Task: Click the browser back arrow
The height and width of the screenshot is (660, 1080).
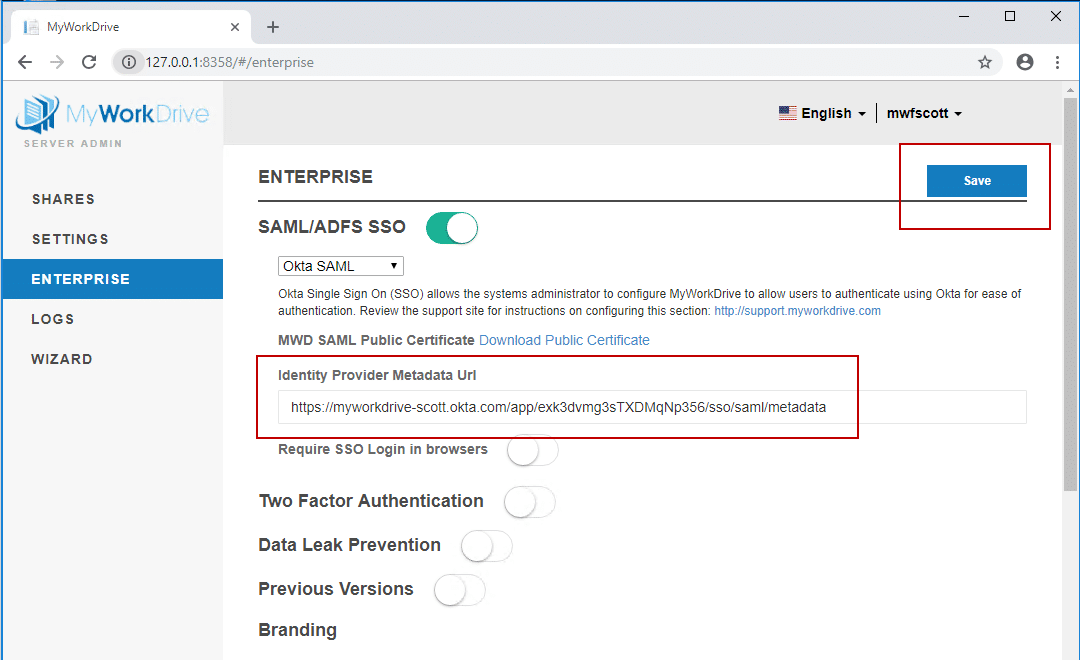Action: point(25,62)
